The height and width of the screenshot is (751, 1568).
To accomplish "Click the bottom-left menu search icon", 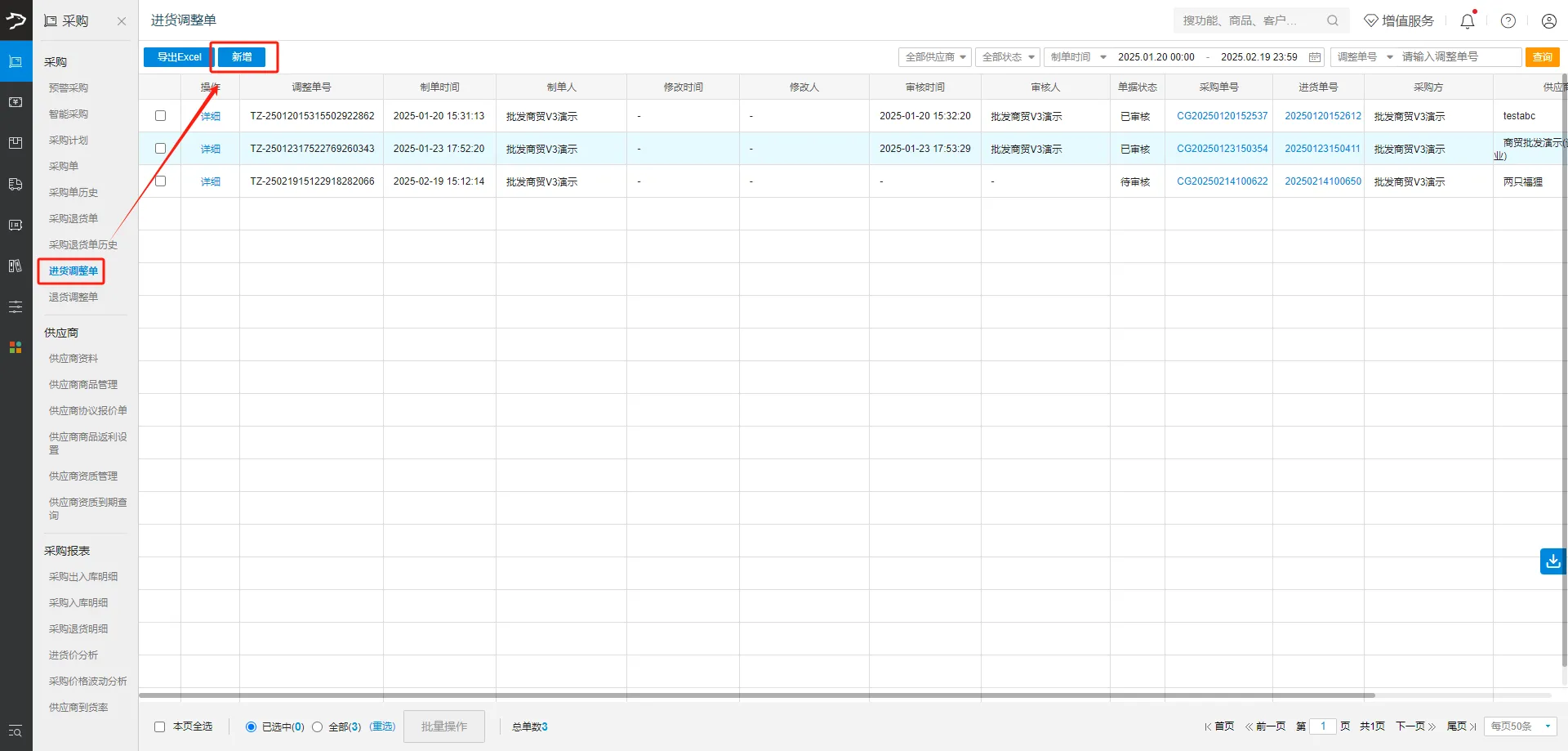I will pyautogui.click(x=16, y=731).
